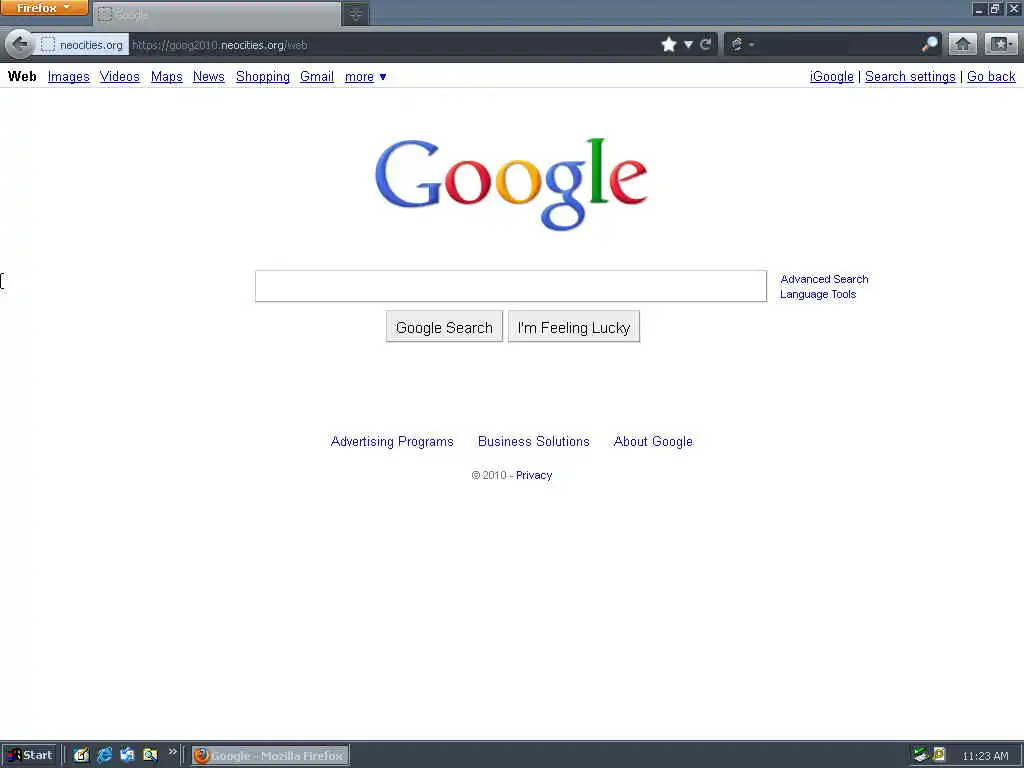Viewport: 1024px width, 768px height.
Task: Open the Bookmarks menu button
Action: tap(1000, 44)
